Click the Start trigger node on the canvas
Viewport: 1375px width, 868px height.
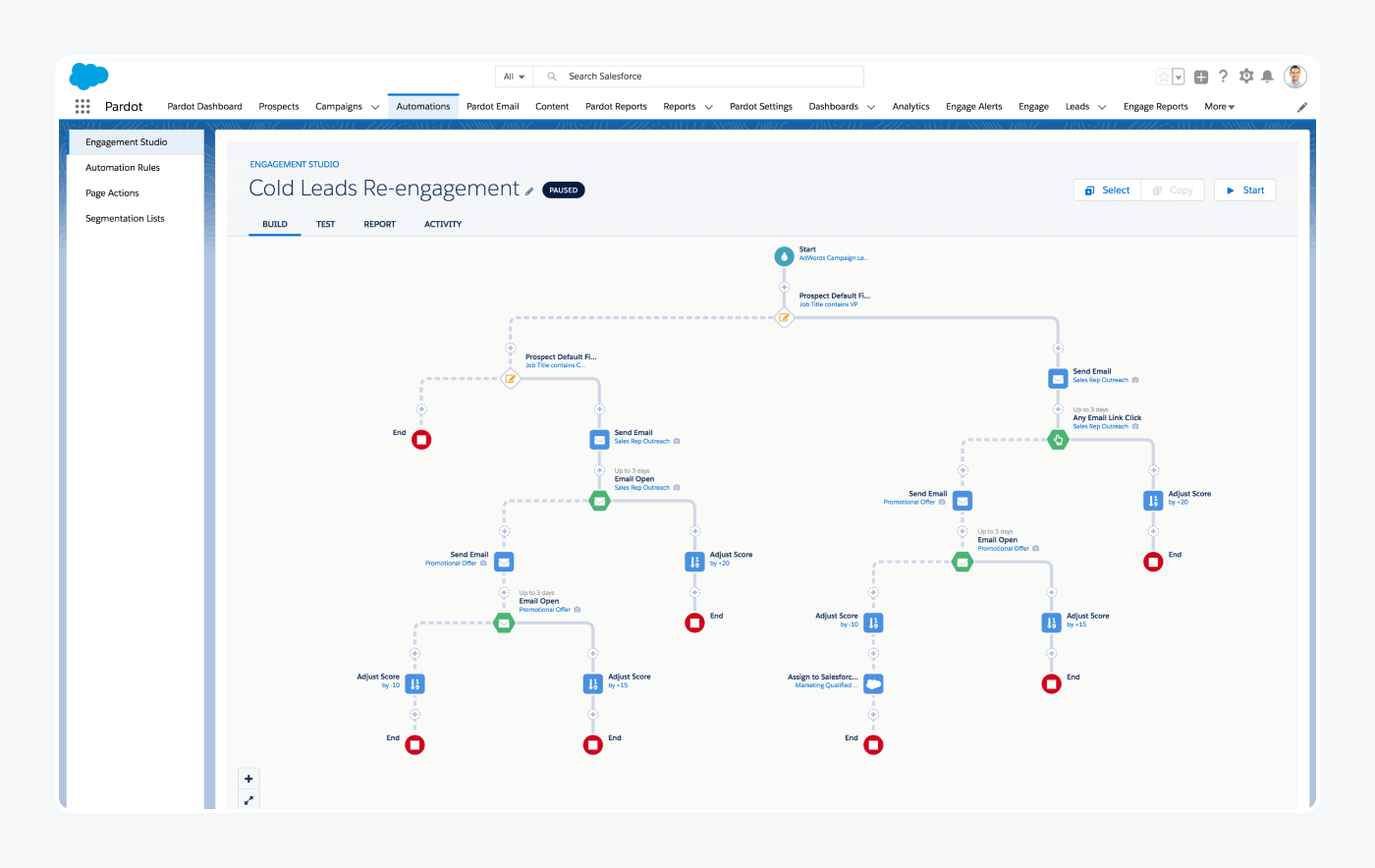(784, 255)
